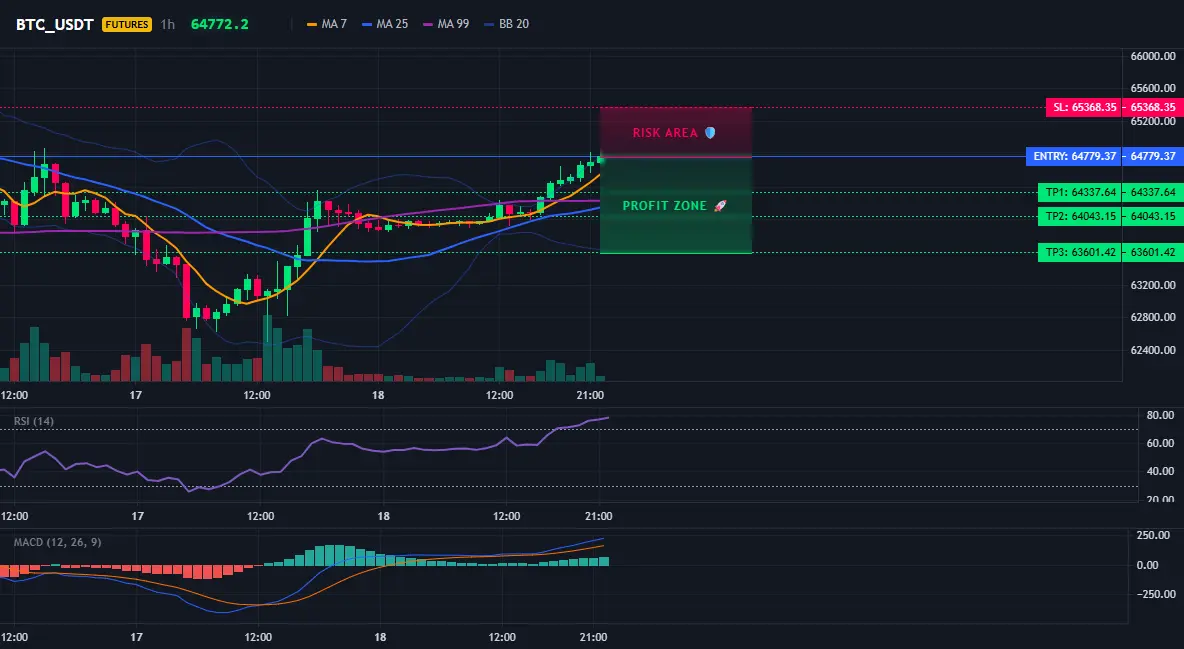Viewport: 1184px width, 649px height.
Task: Click the 60.00 RSI axis value
Action: (x=1160, y=443)
